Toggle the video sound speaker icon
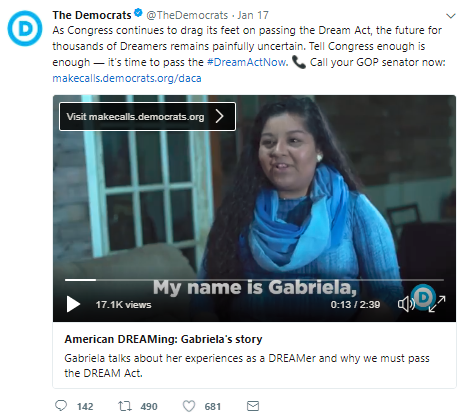 [x=406, y=304]
